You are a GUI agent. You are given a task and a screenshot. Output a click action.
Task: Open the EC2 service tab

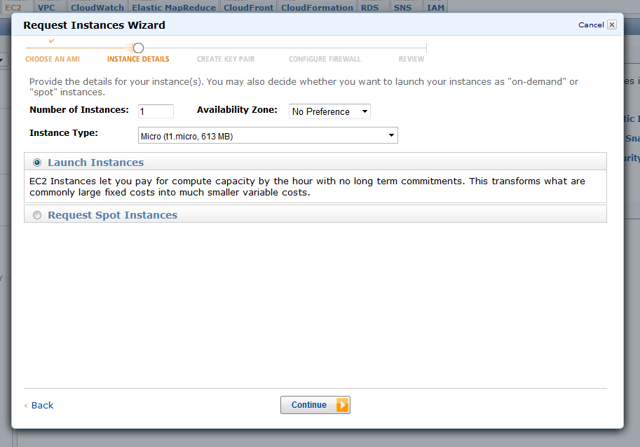13,7
